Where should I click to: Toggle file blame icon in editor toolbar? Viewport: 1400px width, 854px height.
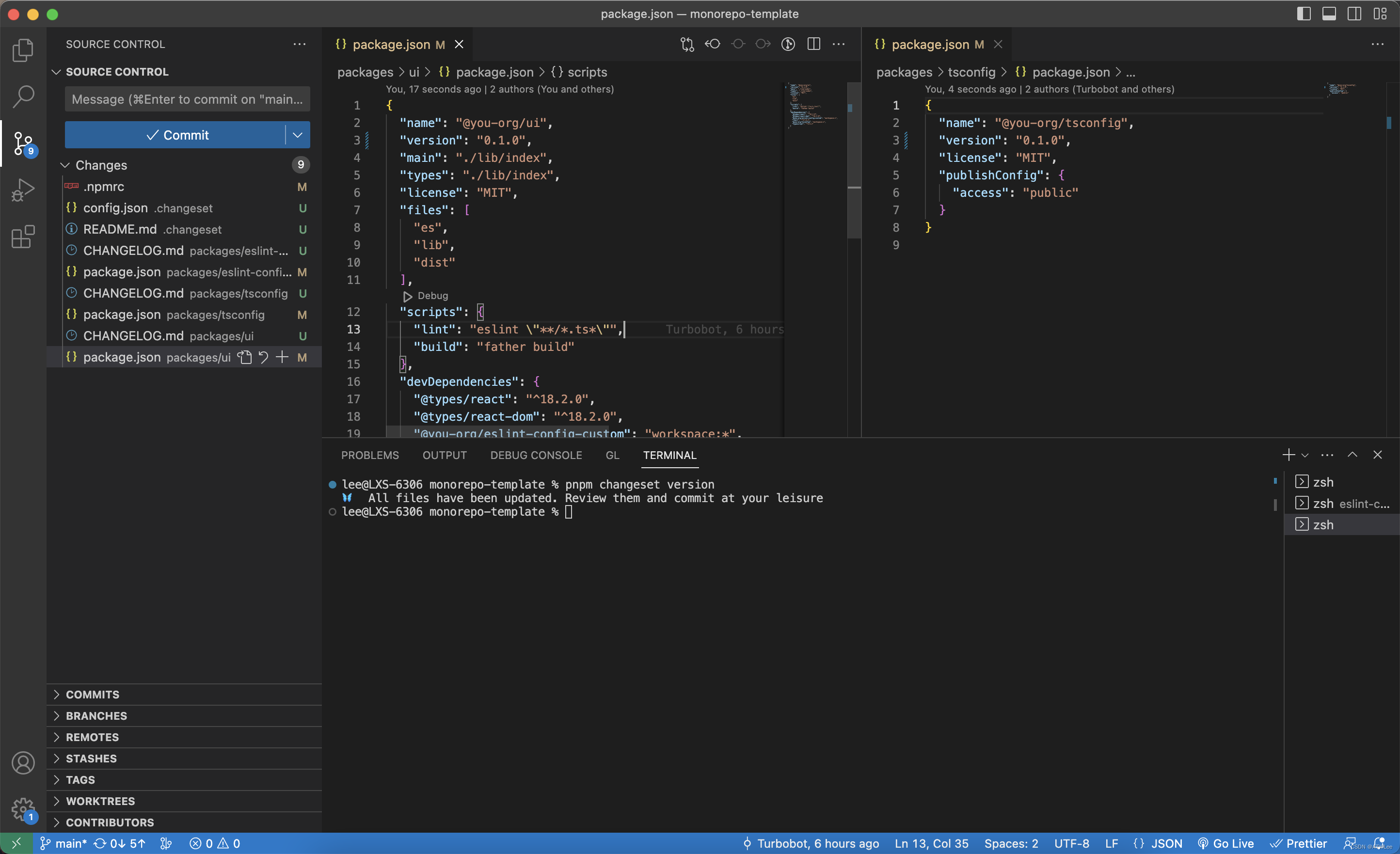click(788, 44)
